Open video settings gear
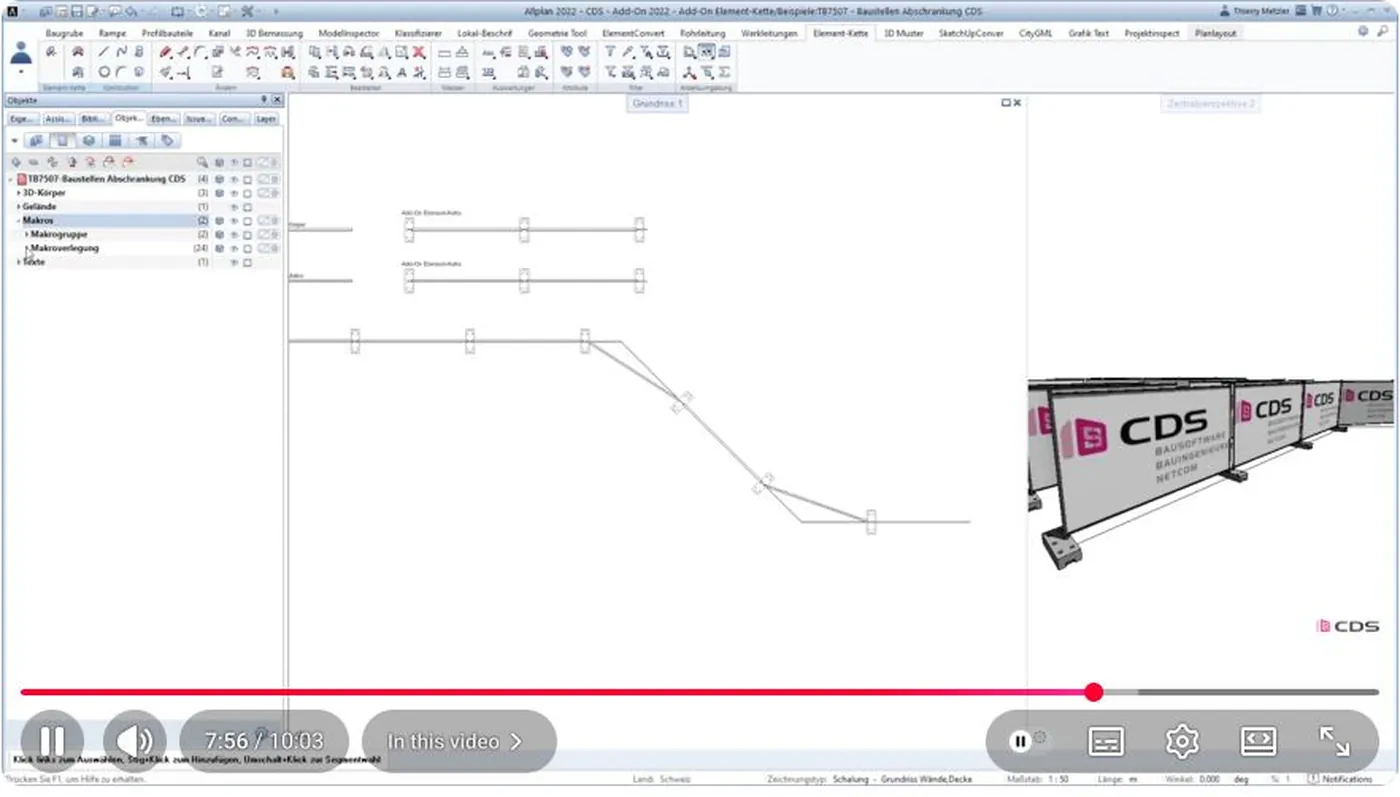 [1182, 741]
